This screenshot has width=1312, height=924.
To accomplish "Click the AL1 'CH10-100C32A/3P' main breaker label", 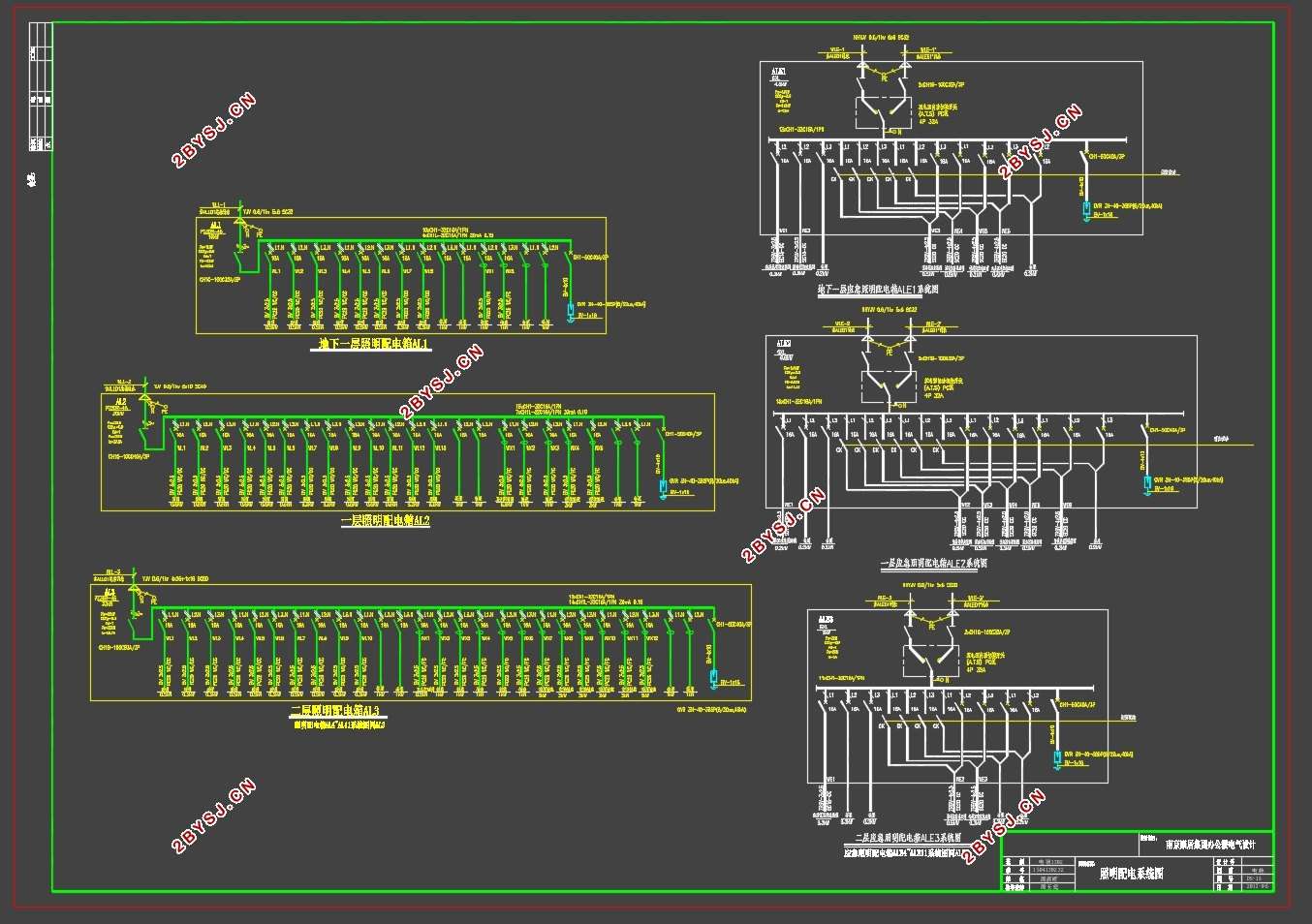I will 220,281.
